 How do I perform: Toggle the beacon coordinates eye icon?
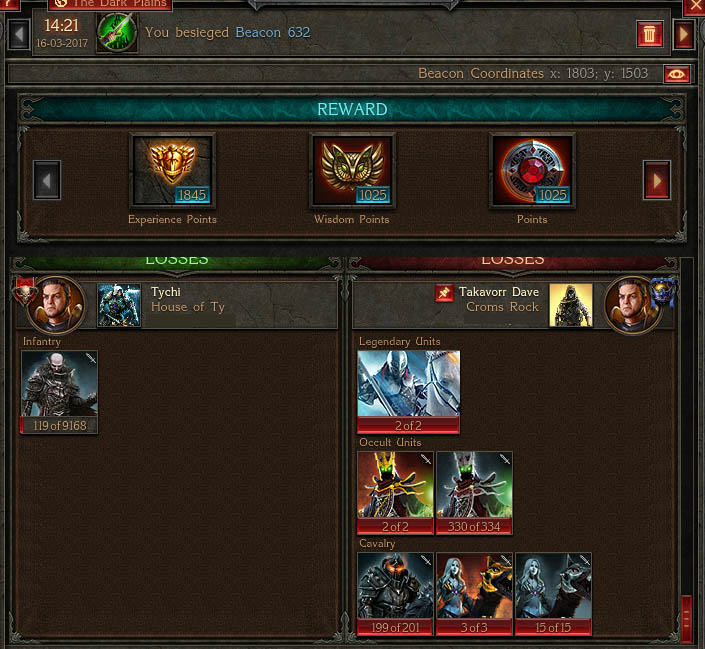pos(677,74)
